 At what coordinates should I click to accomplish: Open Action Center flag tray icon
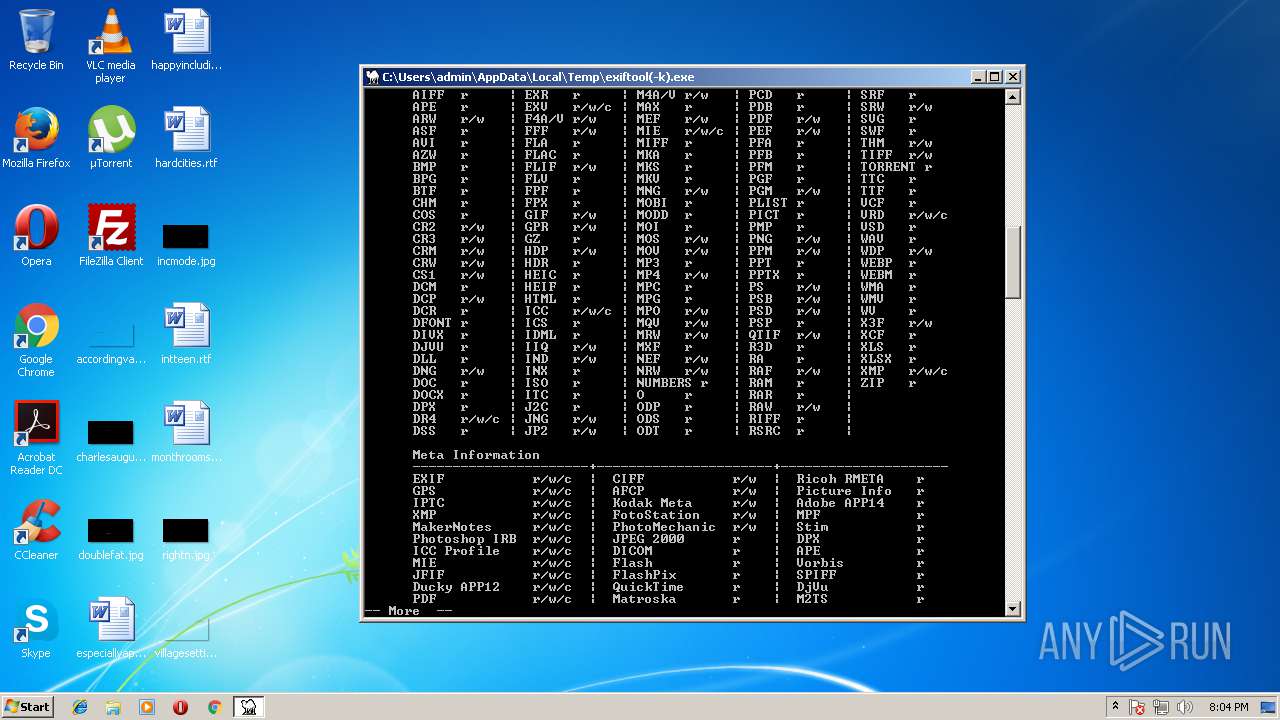click(x=1138, y=707)
